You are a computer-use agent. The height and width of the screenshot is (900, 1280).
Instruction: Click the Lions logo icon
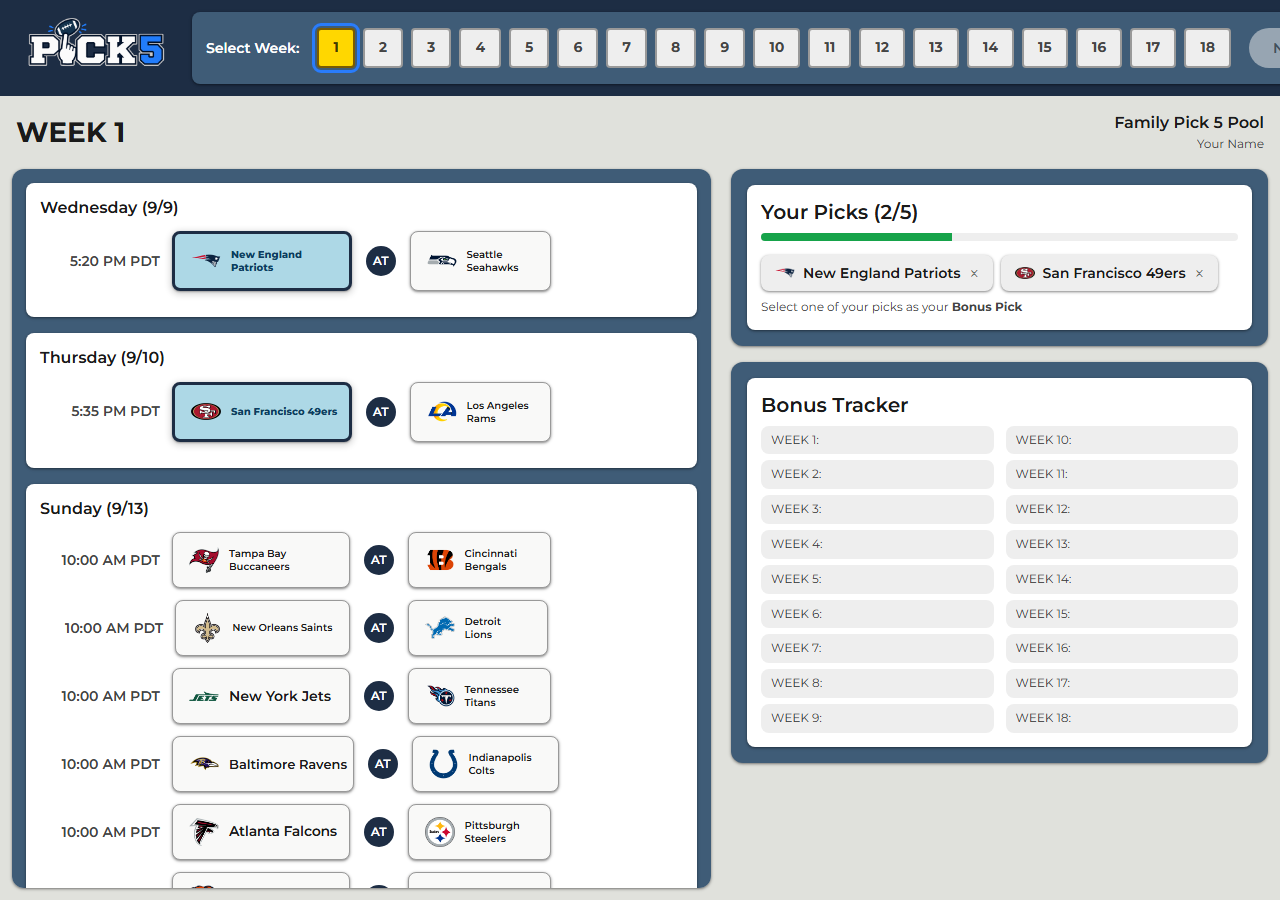tap(440, 628)
